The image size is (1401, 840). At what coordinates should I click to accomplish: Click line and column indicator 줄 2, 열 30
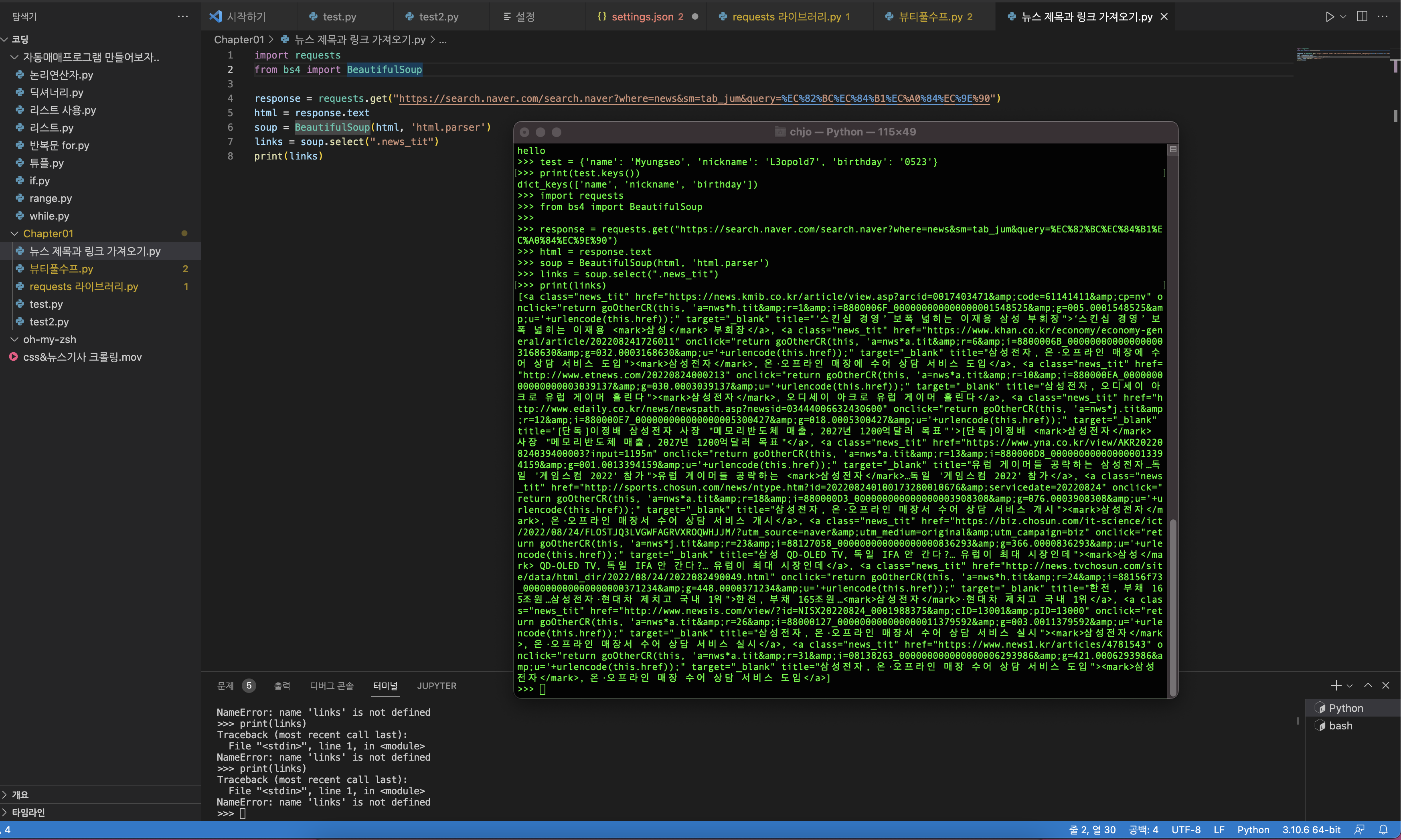(x=1092, y=830)
